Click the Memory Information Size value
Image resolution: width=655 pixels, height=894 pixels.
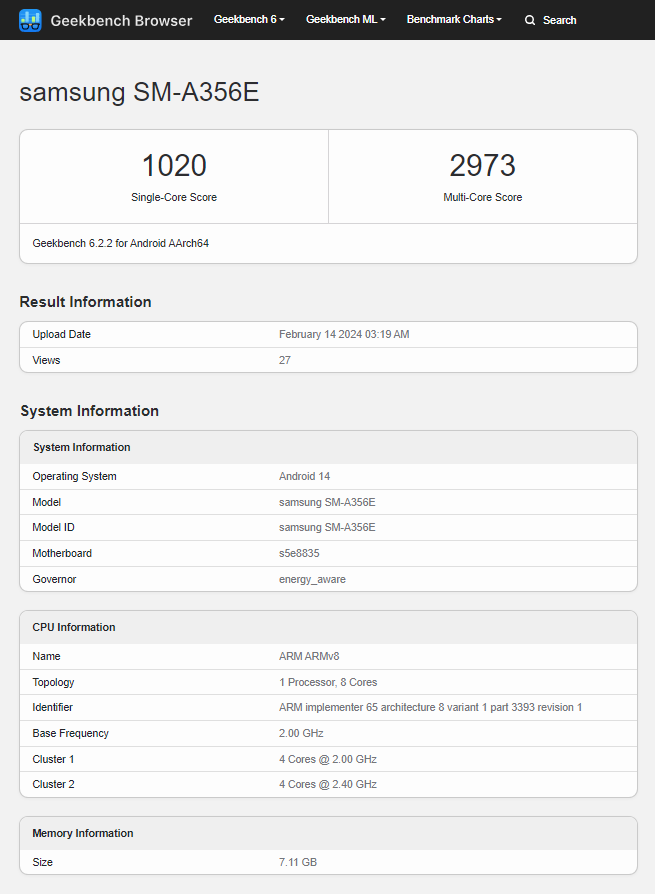coord(301,862)
